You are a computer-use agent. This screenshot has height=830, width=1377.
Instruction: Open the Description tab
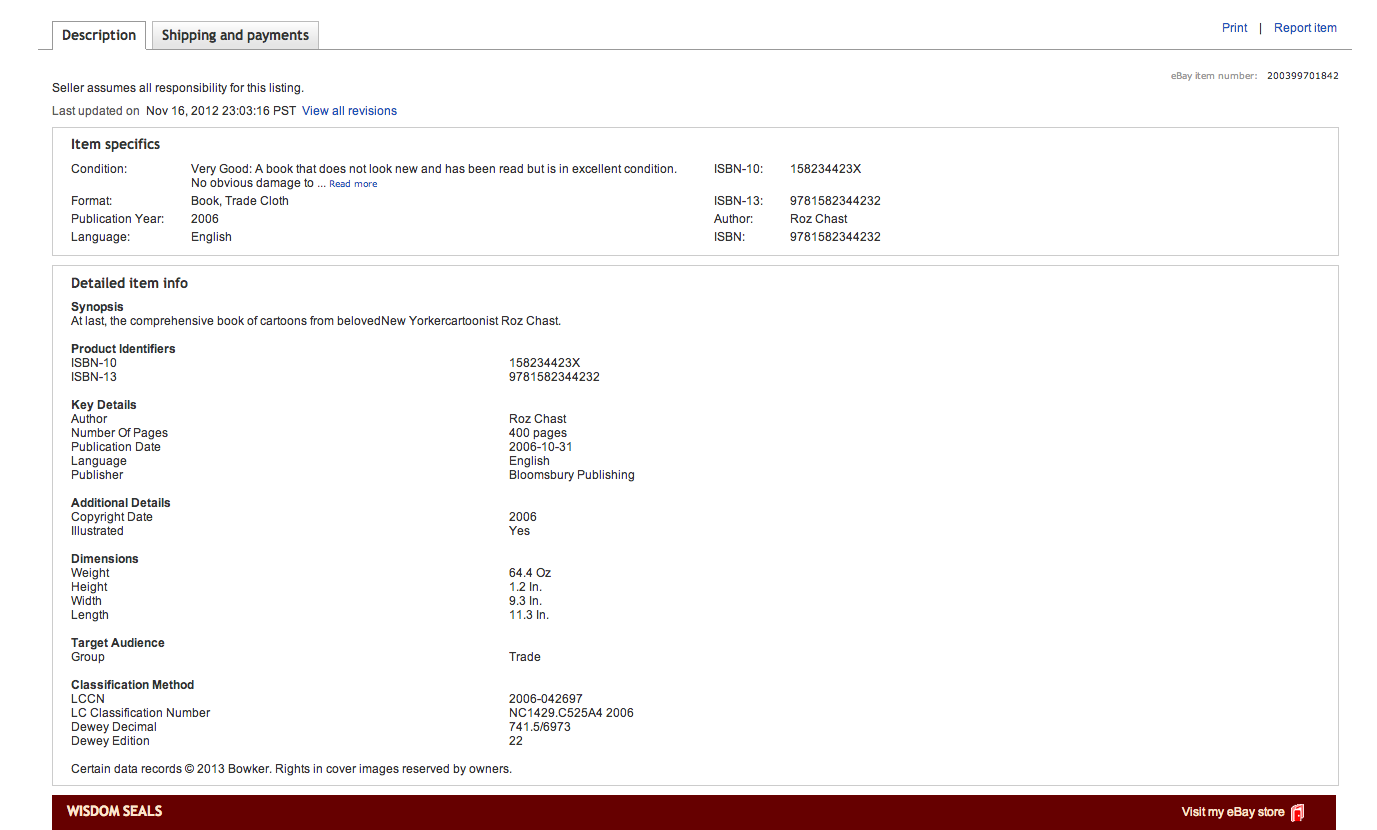99,35
